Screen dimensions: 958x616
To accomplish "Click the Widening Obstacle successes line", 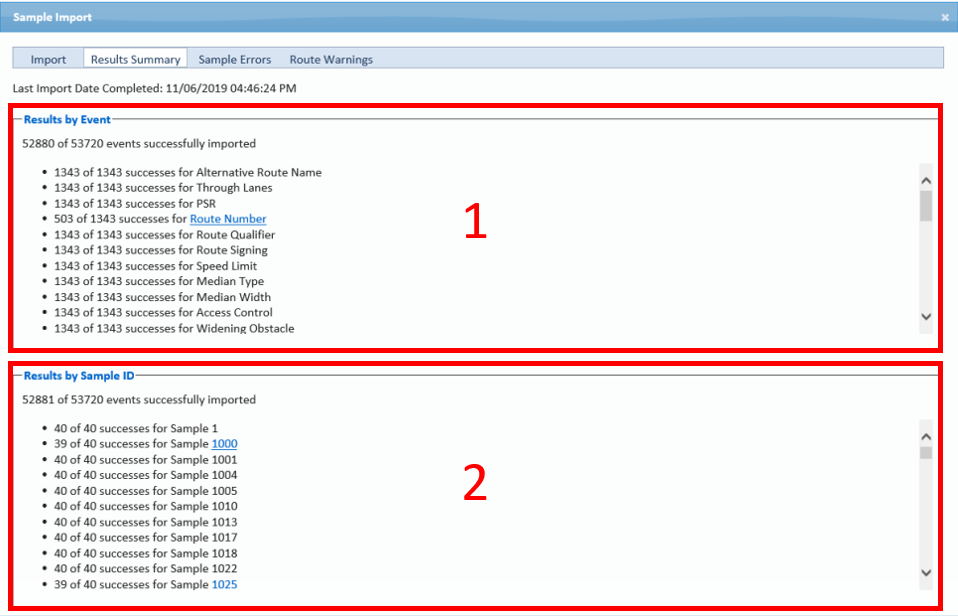I will point(174,328).
